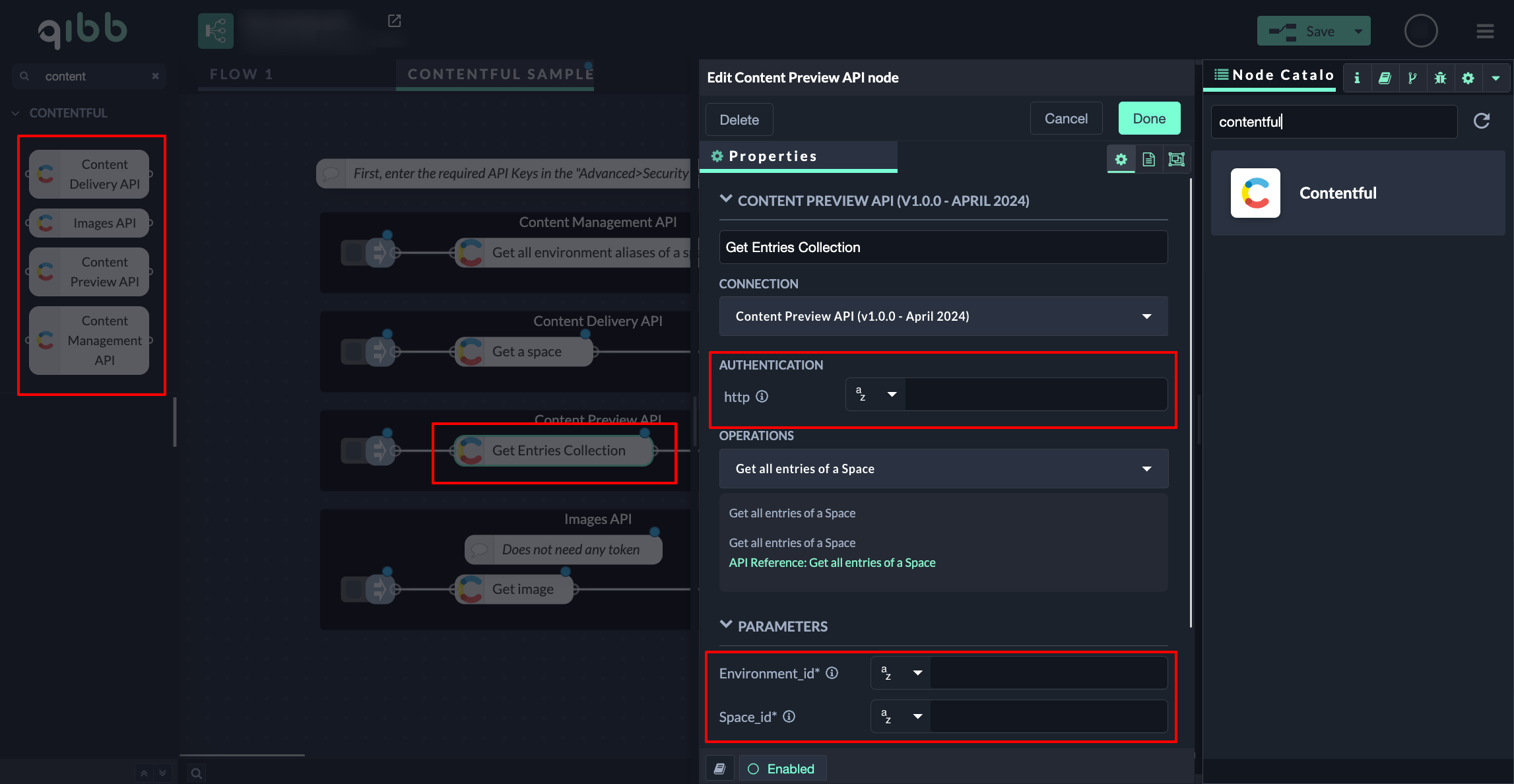
Task: Click the debug bug icon in sidebar
Action: coord(1440,78)
